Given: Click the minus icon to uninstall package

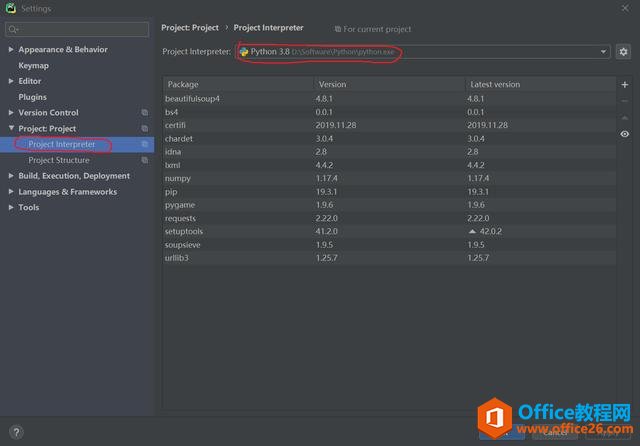Looking at the screenshot, I should 624,101.
